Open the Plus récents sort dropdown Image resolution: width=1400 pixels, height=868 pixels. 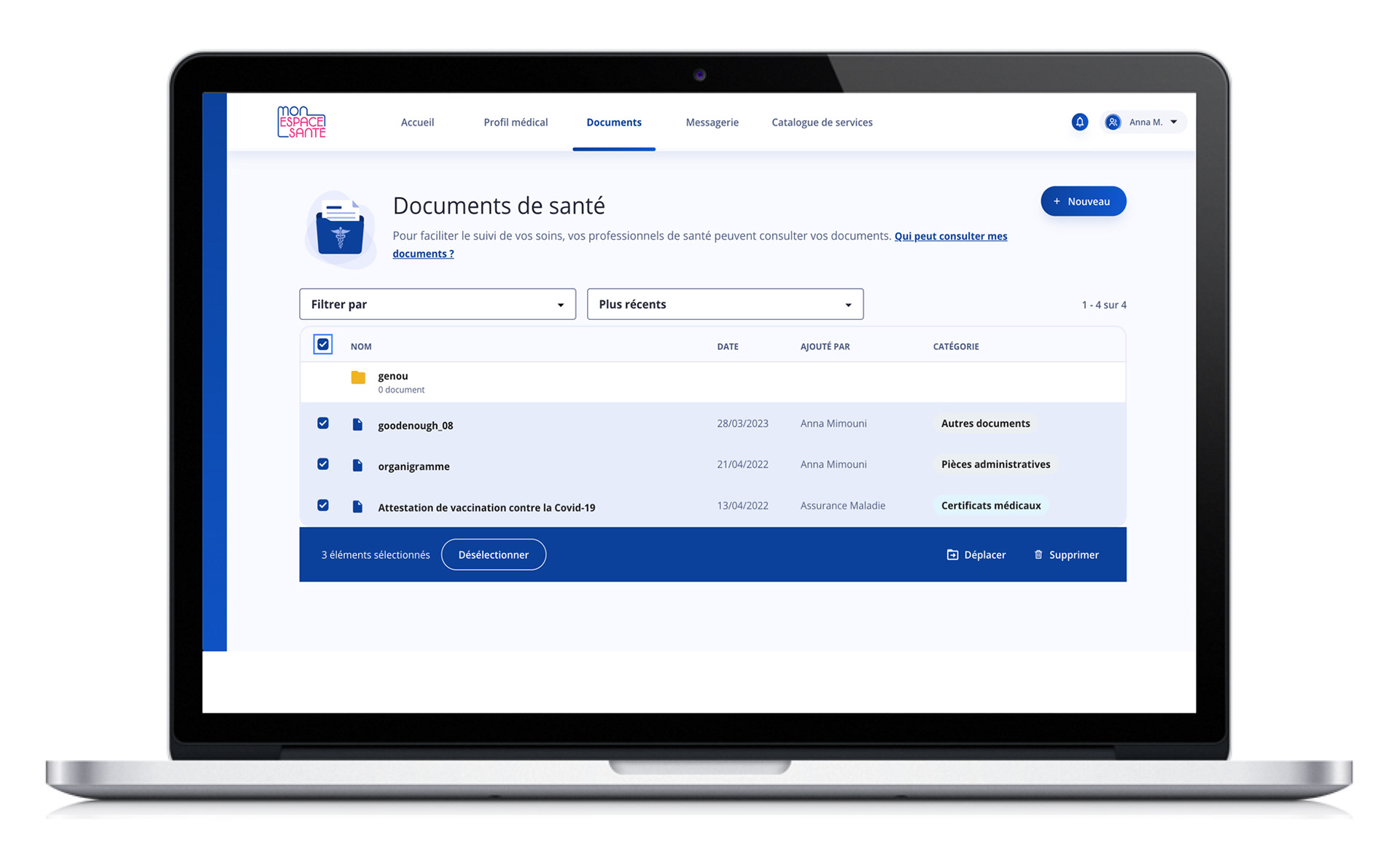(725, 305)
